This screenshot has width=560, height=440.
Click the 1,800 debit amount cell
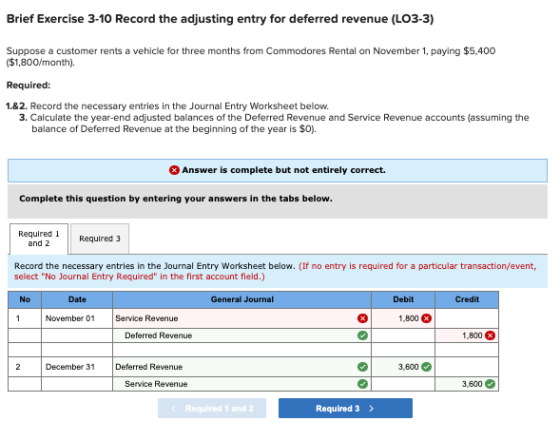403,318
